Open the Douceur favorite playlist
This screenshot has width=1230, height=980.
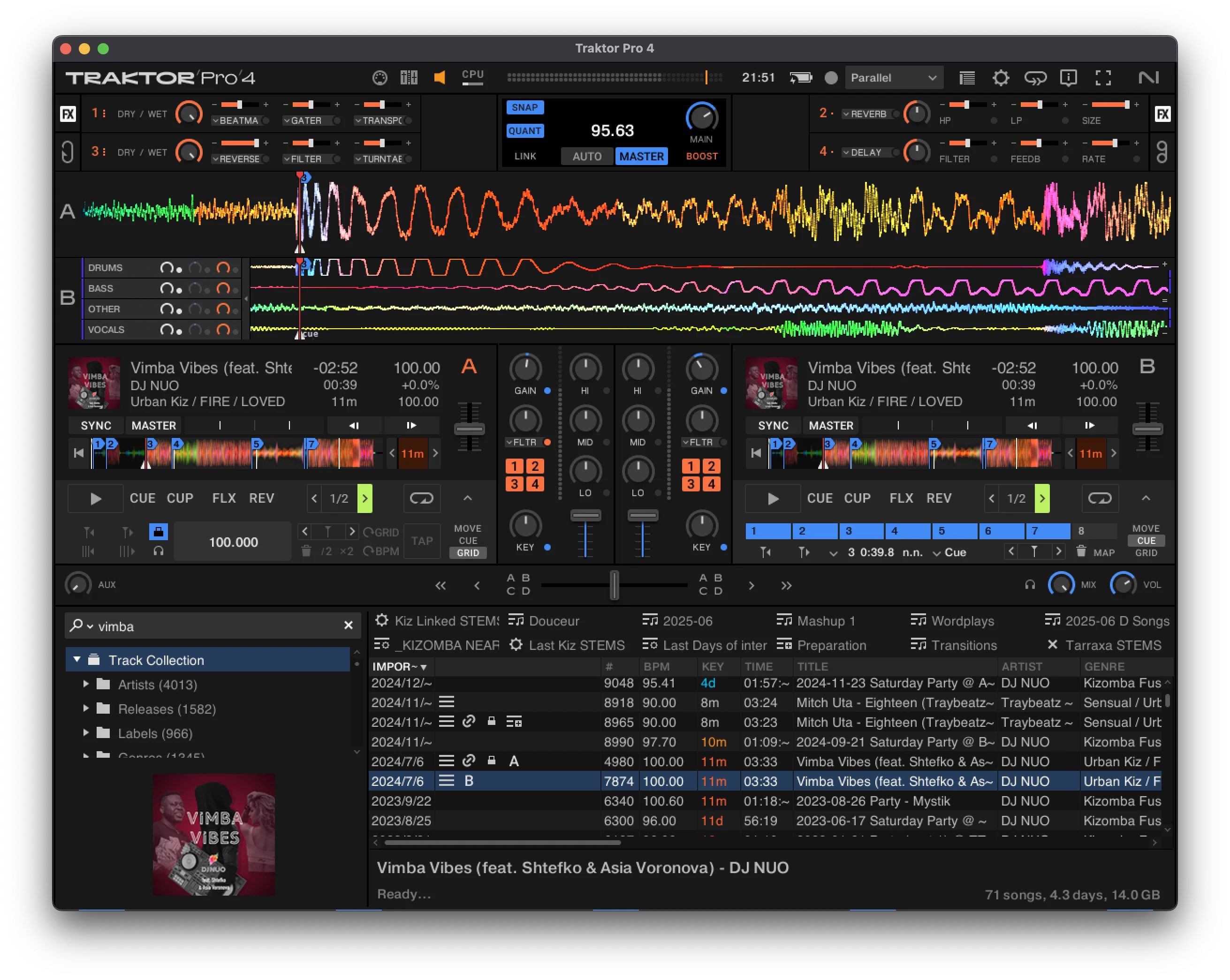[544, 621]
